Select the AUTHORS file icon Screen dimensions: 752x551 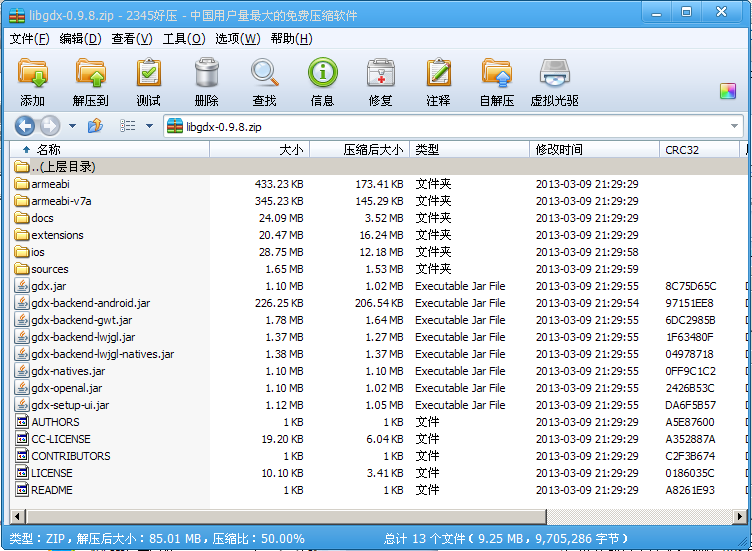tap(22, 422)
